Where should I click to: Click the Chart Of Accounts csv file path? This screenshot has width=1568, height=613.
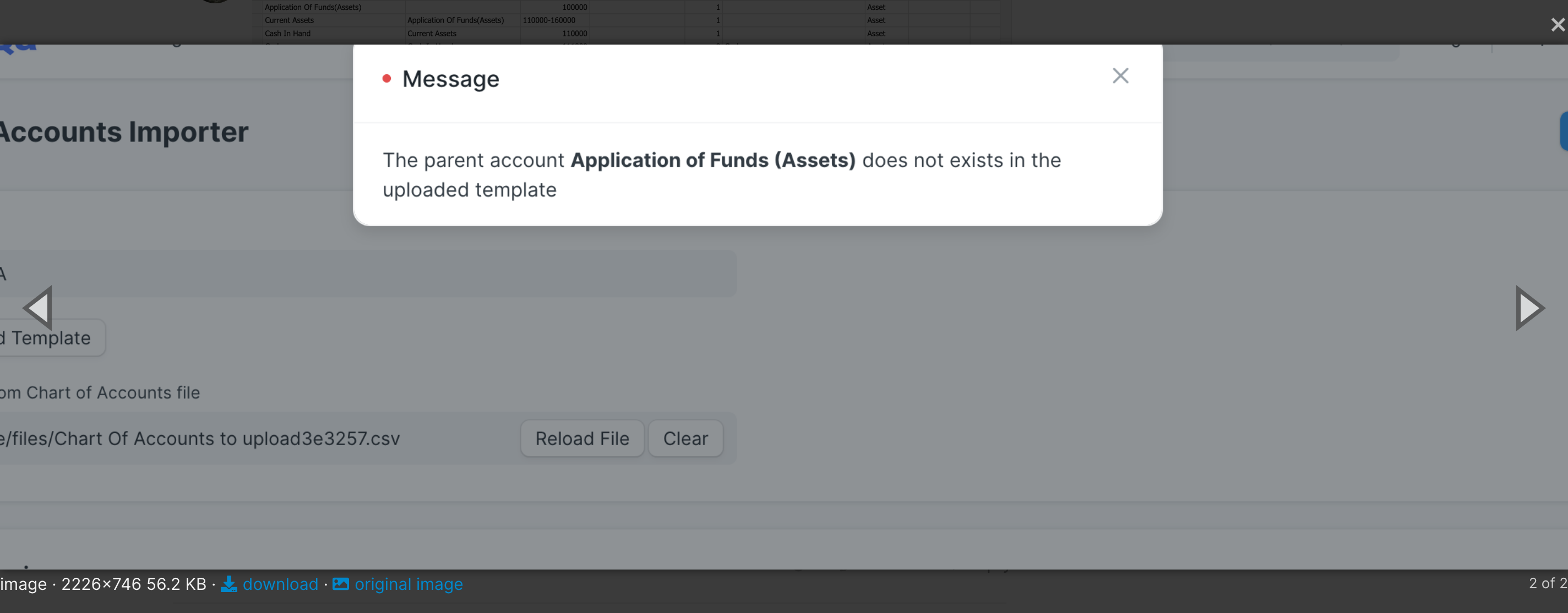coord(200,438)
